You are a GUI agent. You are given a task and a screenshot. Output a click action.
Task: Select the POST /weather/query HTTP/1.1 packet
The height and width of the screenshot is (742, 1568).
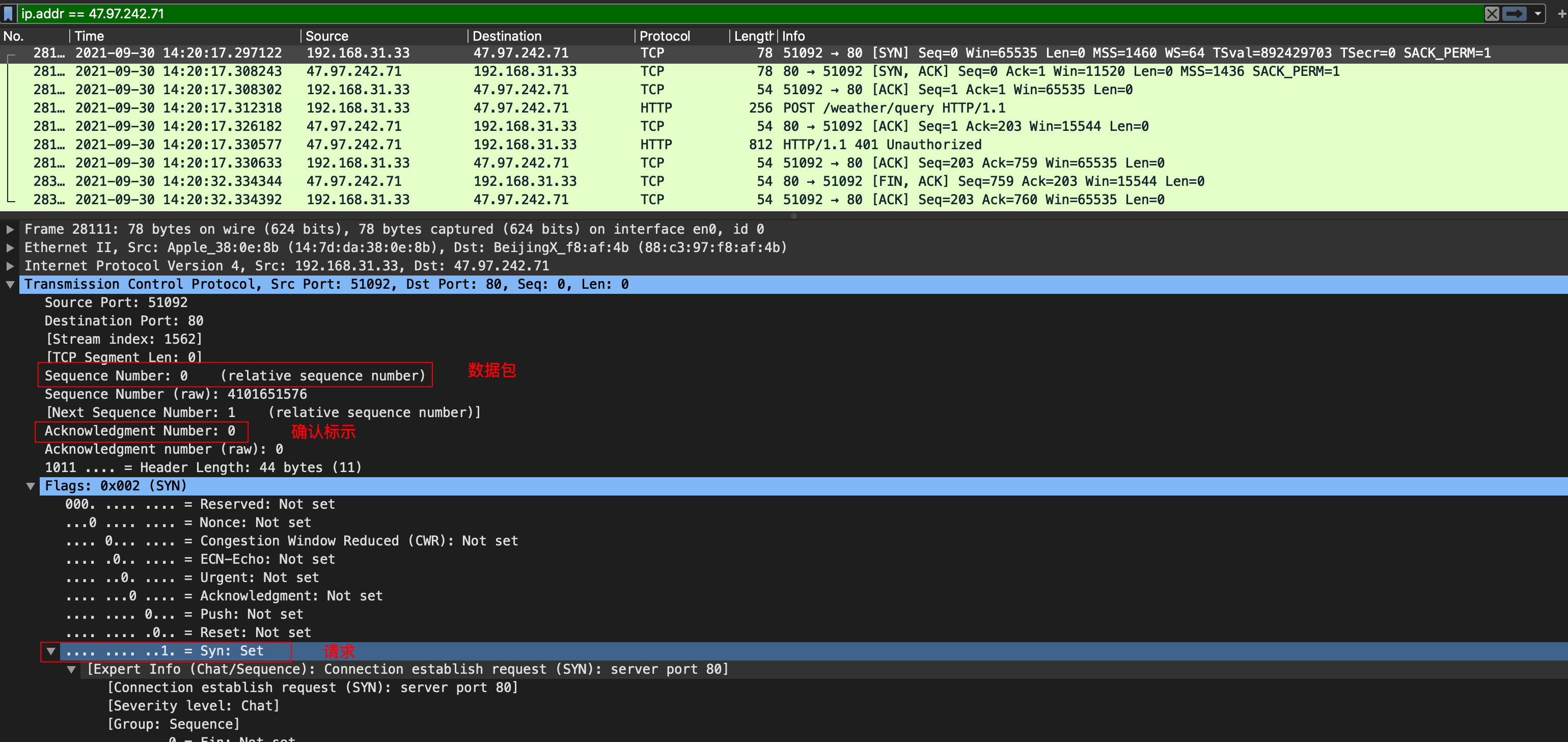click(784, 108)
